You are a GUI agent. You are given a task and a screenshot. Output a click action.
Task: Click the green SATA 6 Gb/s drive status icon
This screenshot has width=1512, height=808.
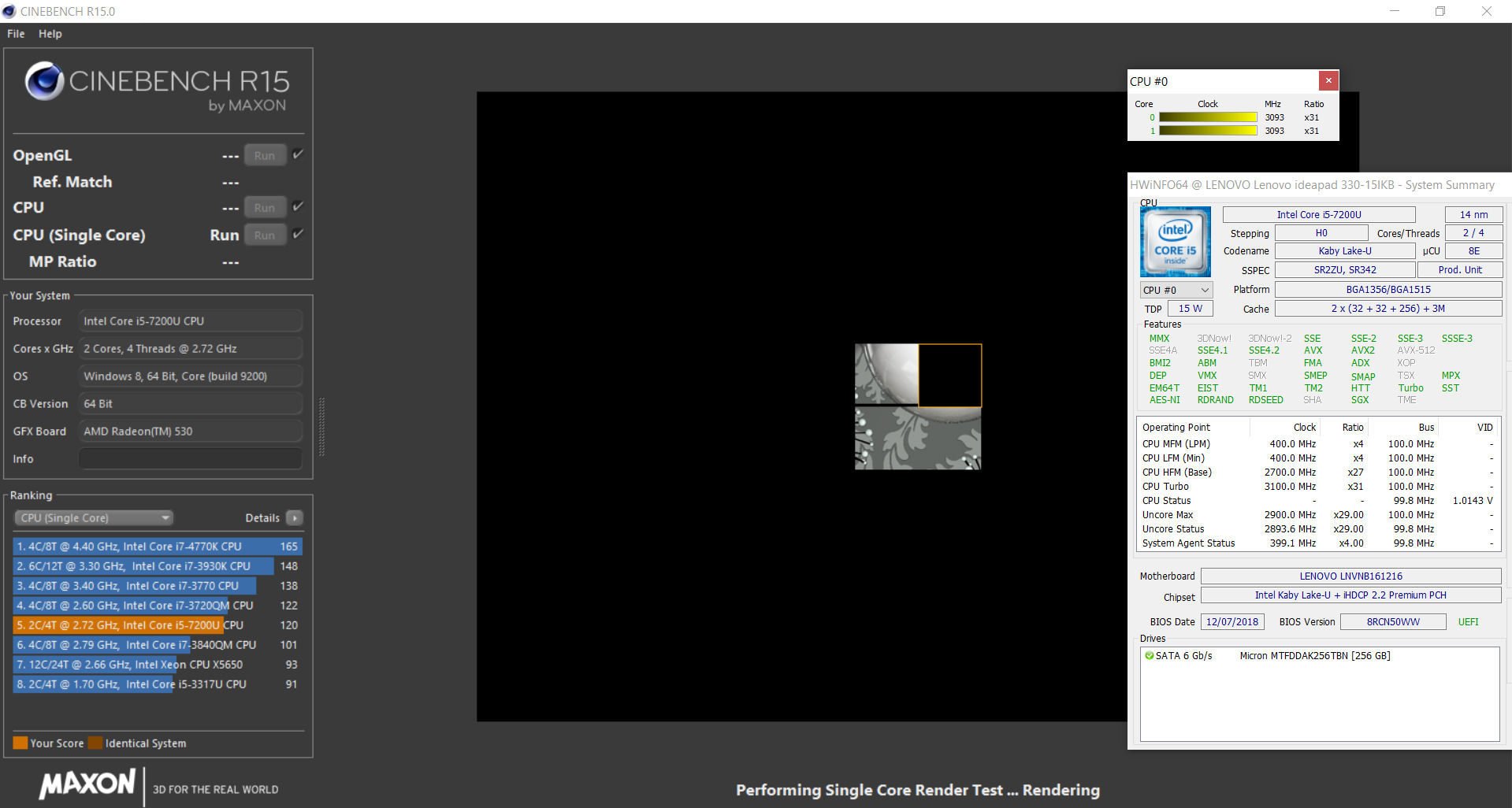[x=1149, y=655]
